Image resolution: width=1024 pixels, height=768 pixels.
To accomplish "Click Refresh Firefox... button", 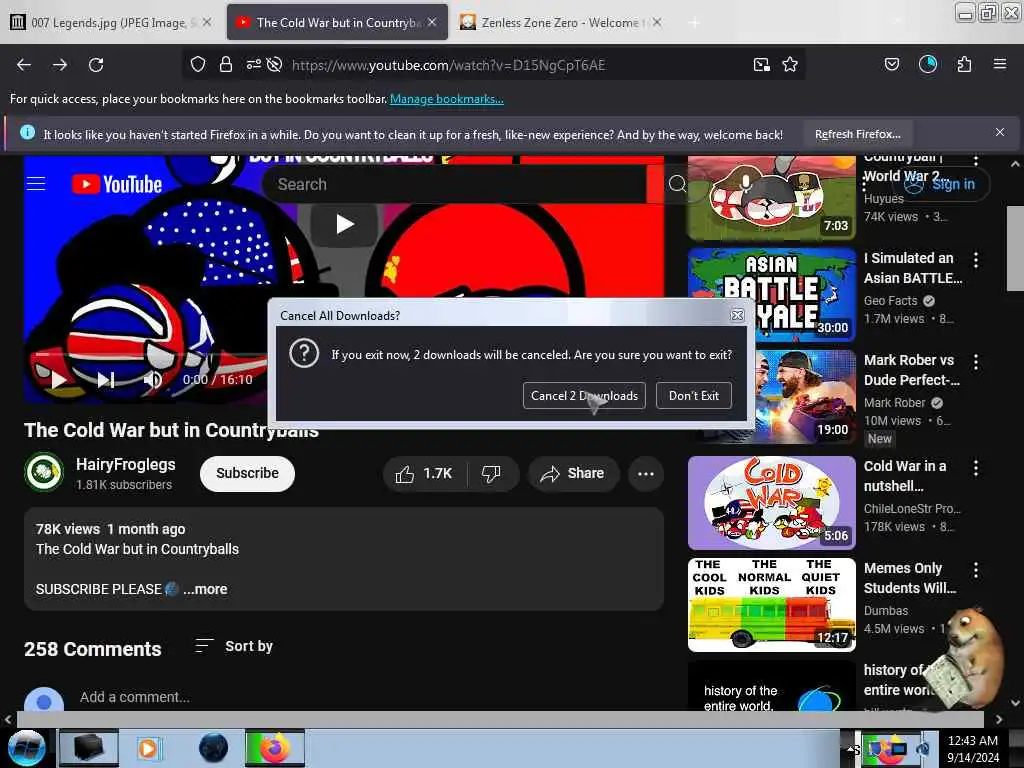I will click(857, 135).
